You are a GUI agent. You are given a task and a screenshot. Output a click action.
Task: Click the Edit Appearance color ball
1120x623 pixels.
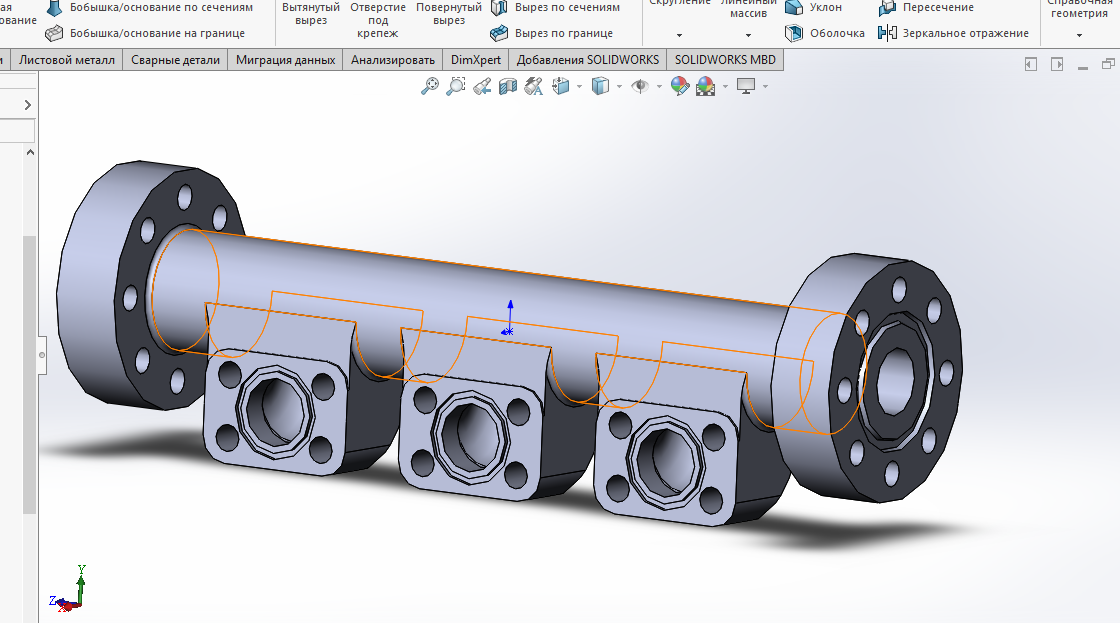[680, 87]
